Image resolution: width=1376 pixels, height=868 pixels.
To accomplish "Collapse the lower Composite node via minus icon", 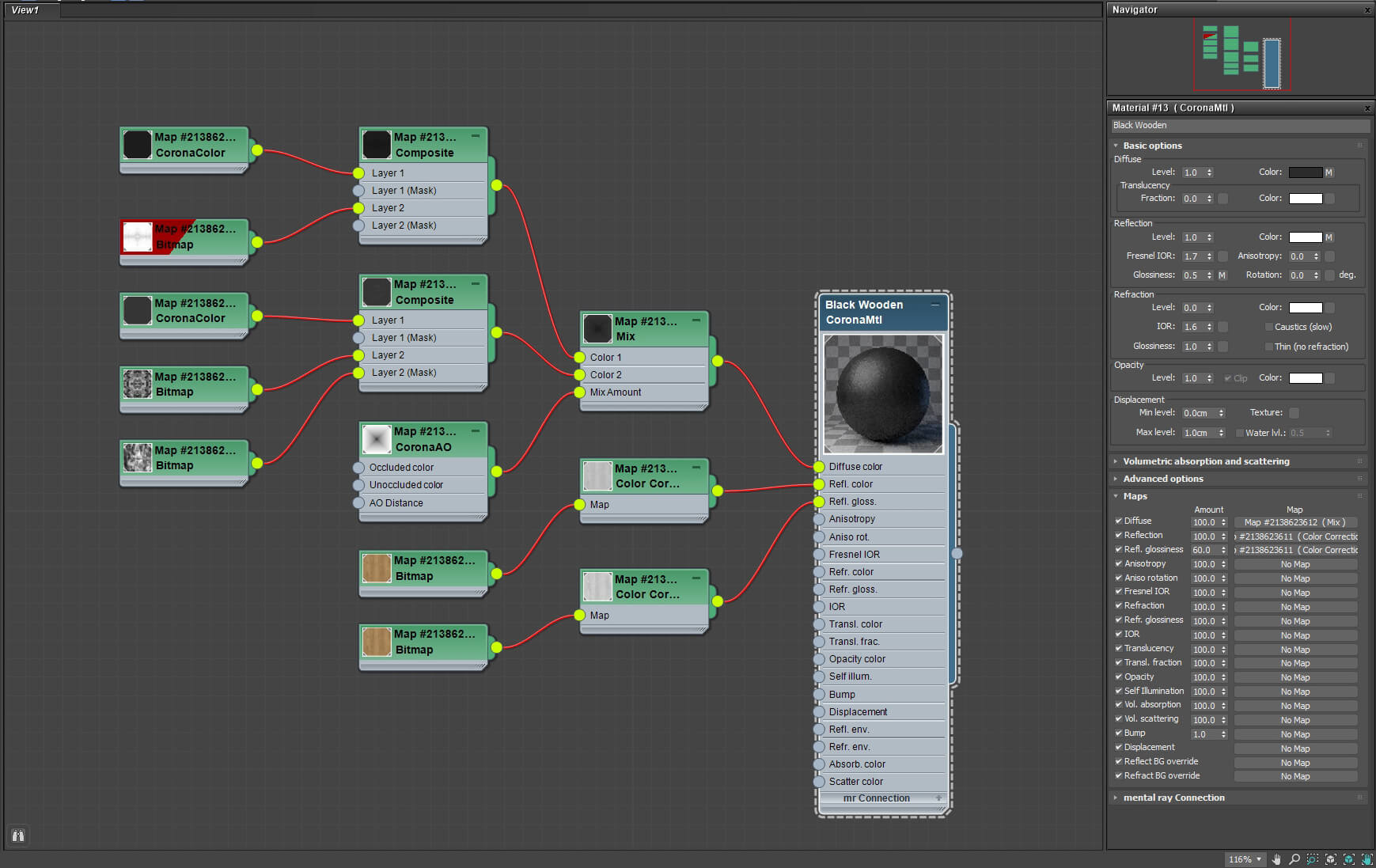I will 476,282.
